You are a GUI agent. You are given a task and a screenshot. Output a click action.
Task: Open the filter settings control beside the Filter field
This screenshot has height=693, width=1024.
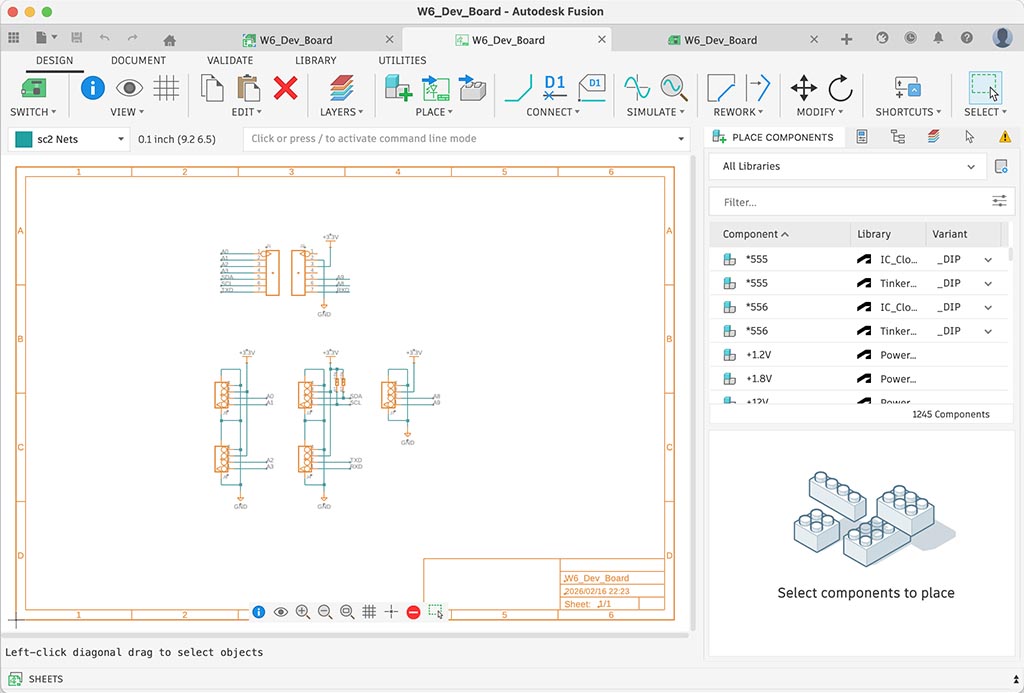tap(999, 201)
